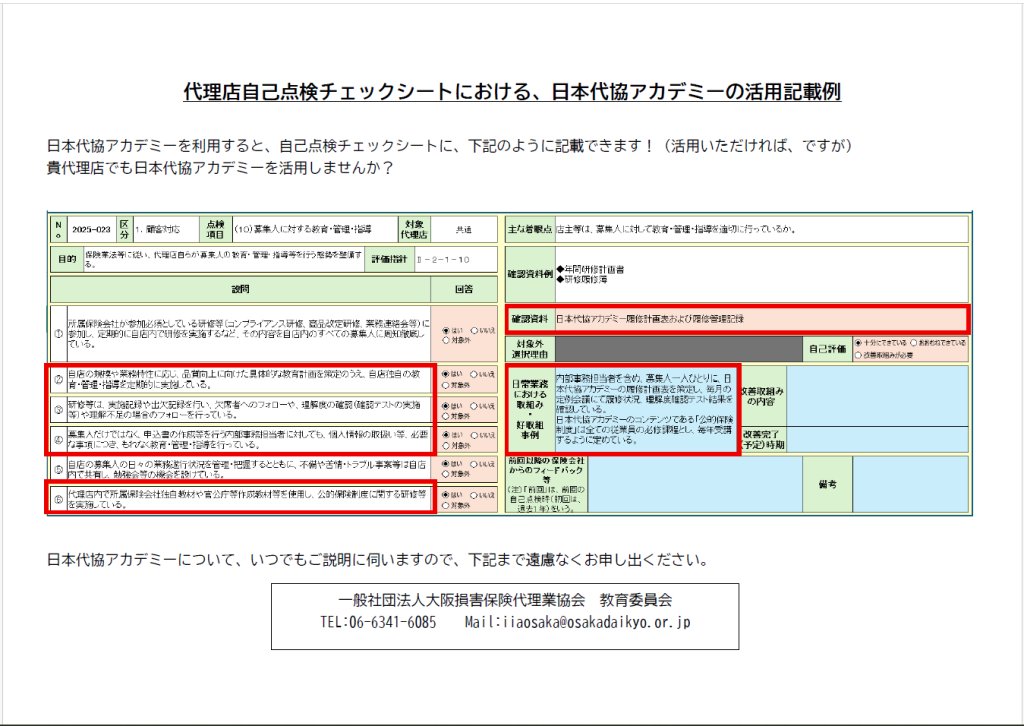The width and height of the screenshot is (1024, 726).
Task: Choose おおむねできている under 自己評価
Action: pos(914,343)
